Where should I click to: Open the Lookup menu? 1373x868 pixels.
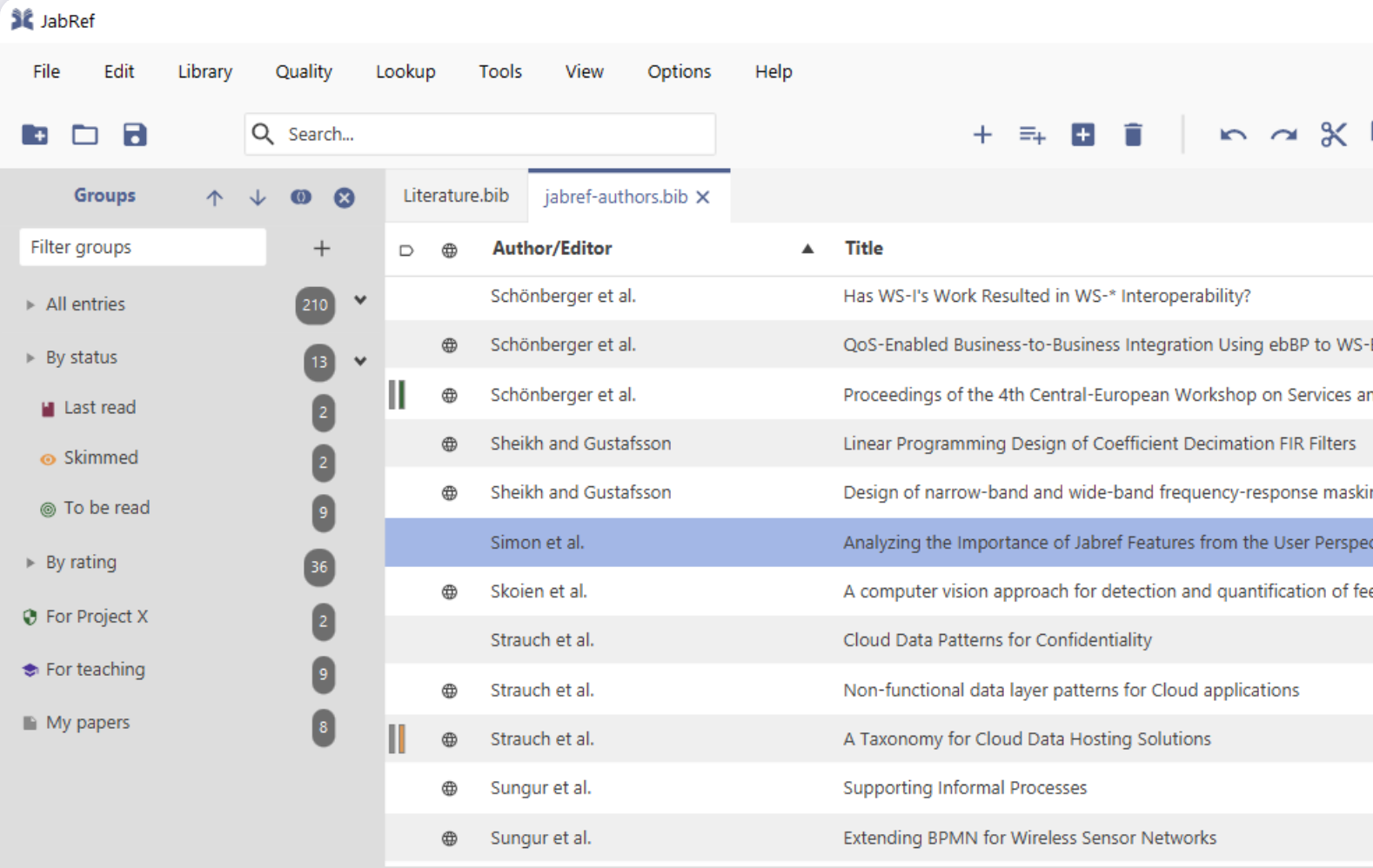coord(405,71)
